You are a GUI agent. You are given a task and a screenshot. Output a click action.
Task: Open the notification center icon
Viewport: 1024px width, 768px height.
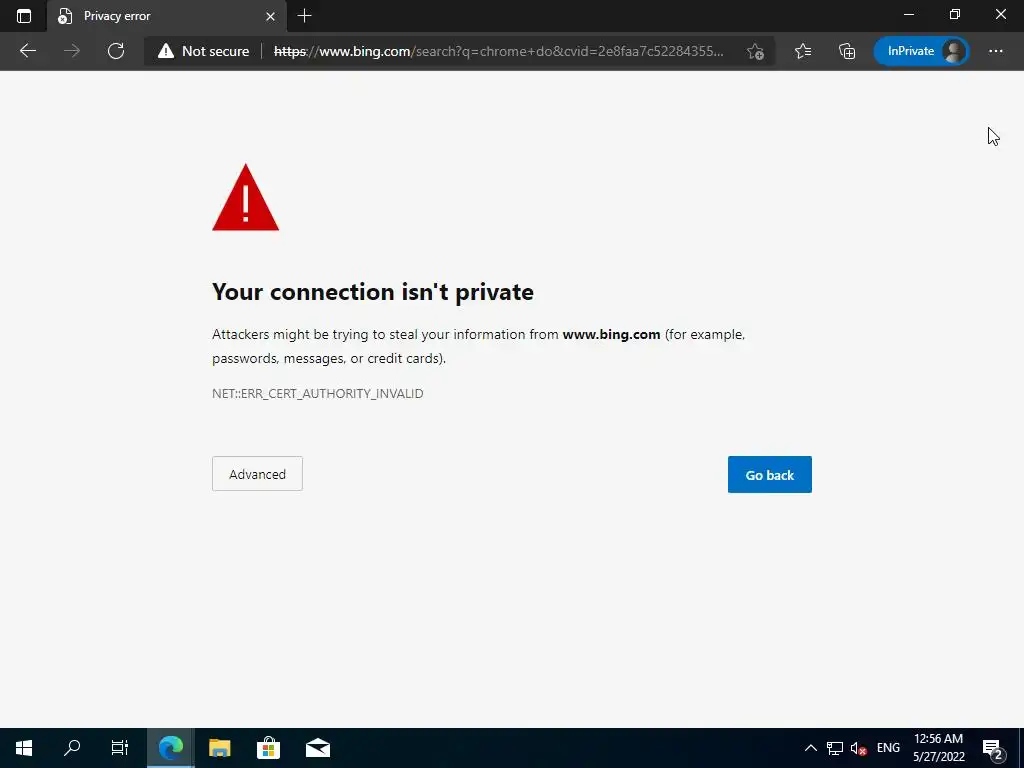click(x=993, y=748)
